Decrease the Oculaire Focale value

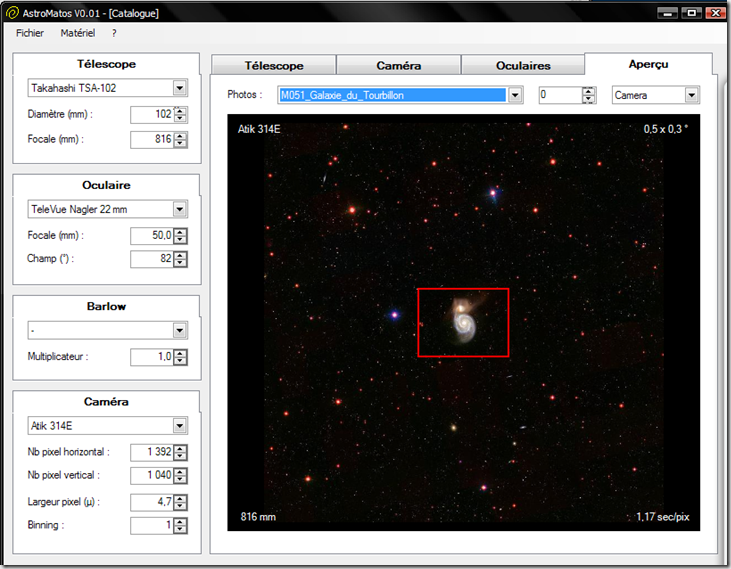[x=180, y=240]
